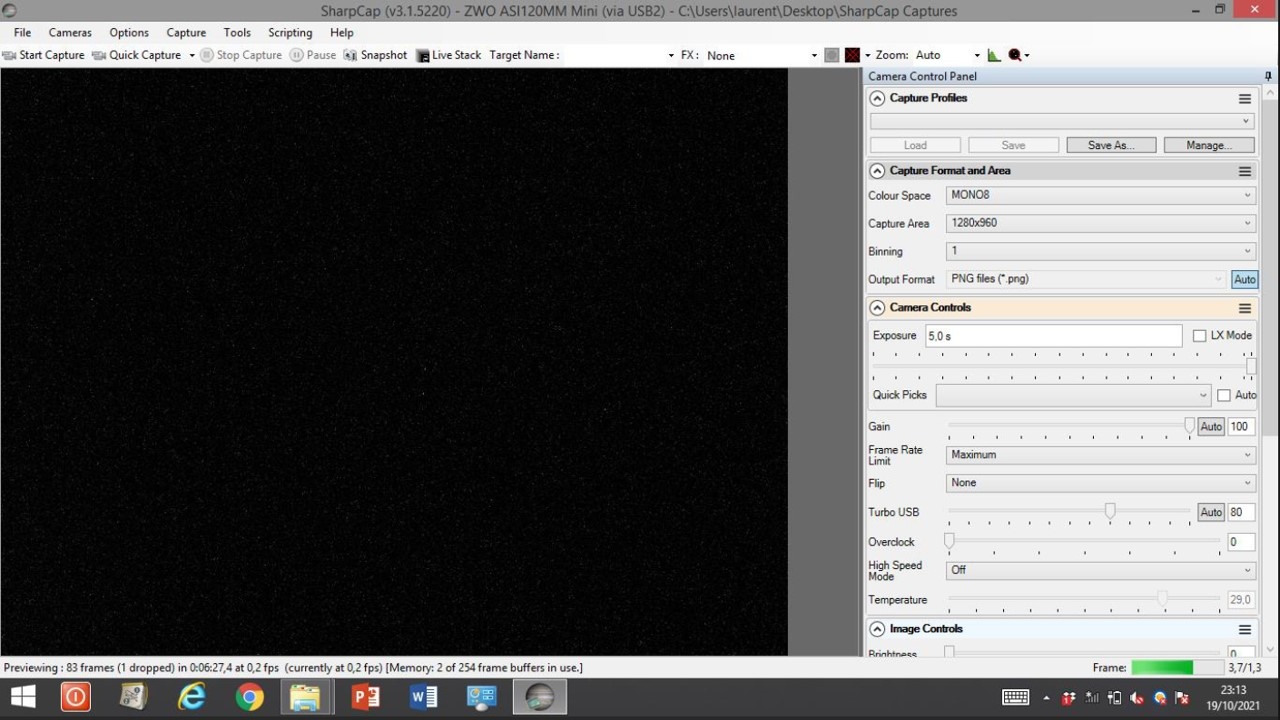Open the Target Name dropdown arrow
1280x720 pixels.
coord(671,55)
